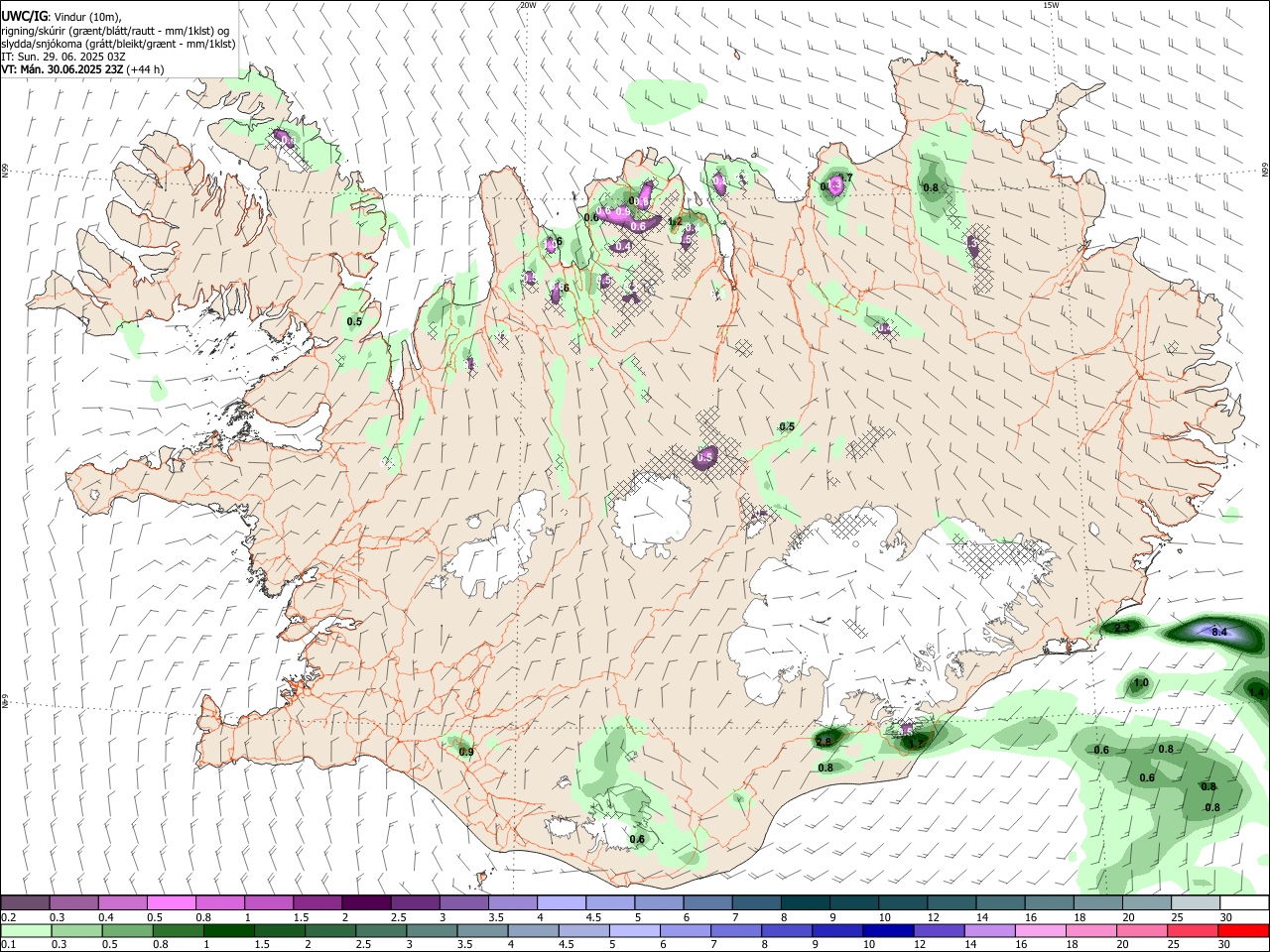
Task: Click the 0.9 precipitation value in southwest Iceland
Action: click(466, 752)
